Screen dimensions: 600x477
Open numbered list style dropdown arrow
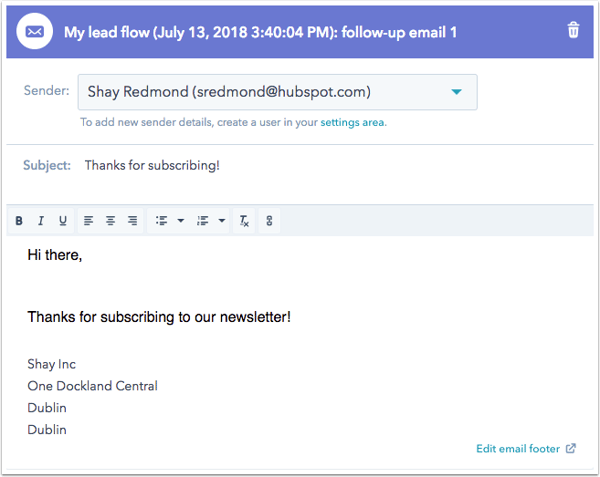[x=222, y=221]
